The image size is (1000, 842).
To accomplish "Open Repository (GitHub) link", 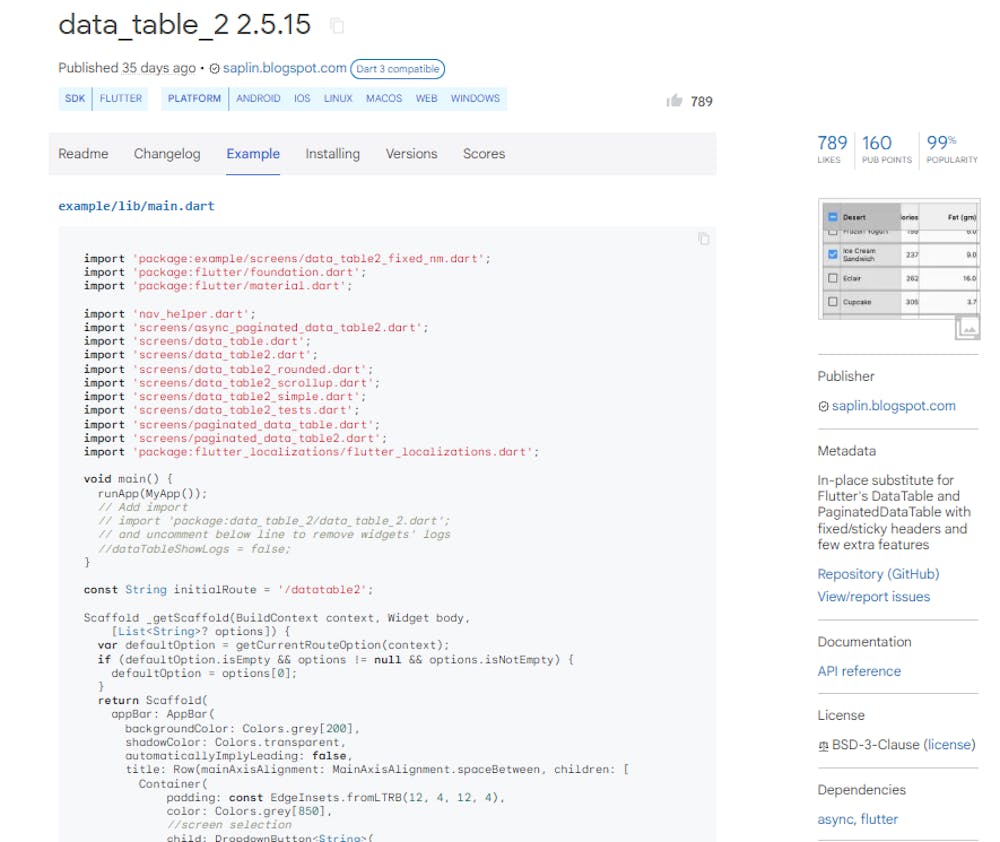I will point(878,574).
